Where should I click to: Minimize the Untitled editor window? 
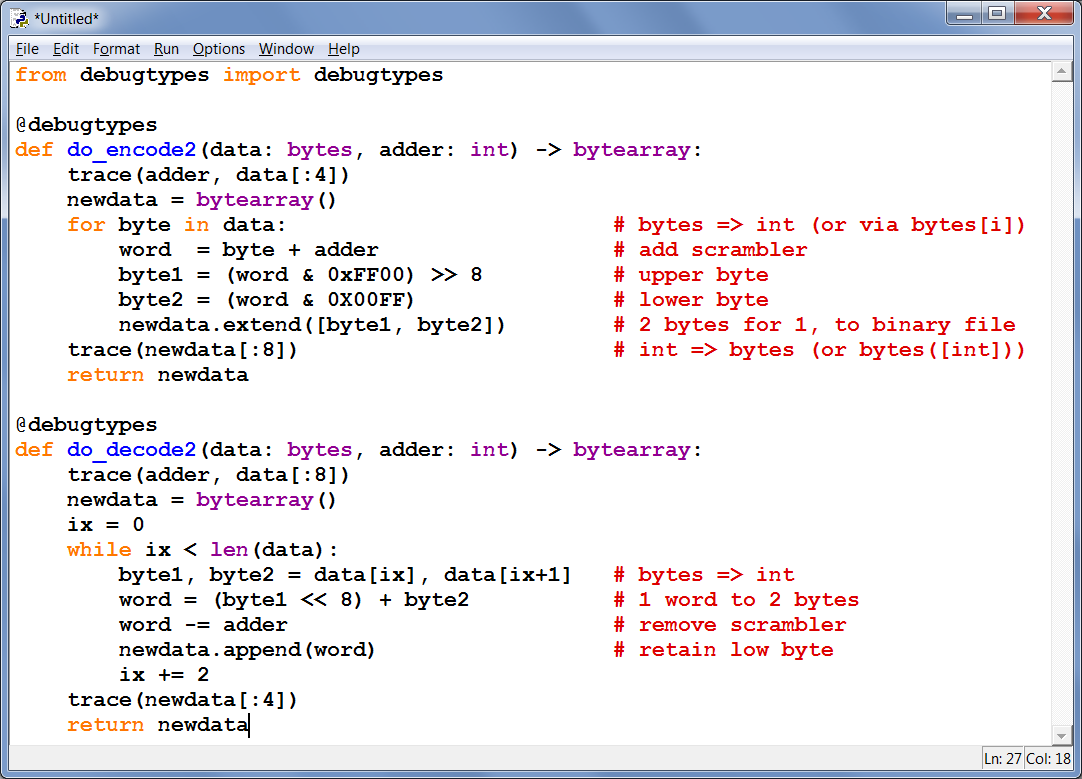[x=965, y=14]
